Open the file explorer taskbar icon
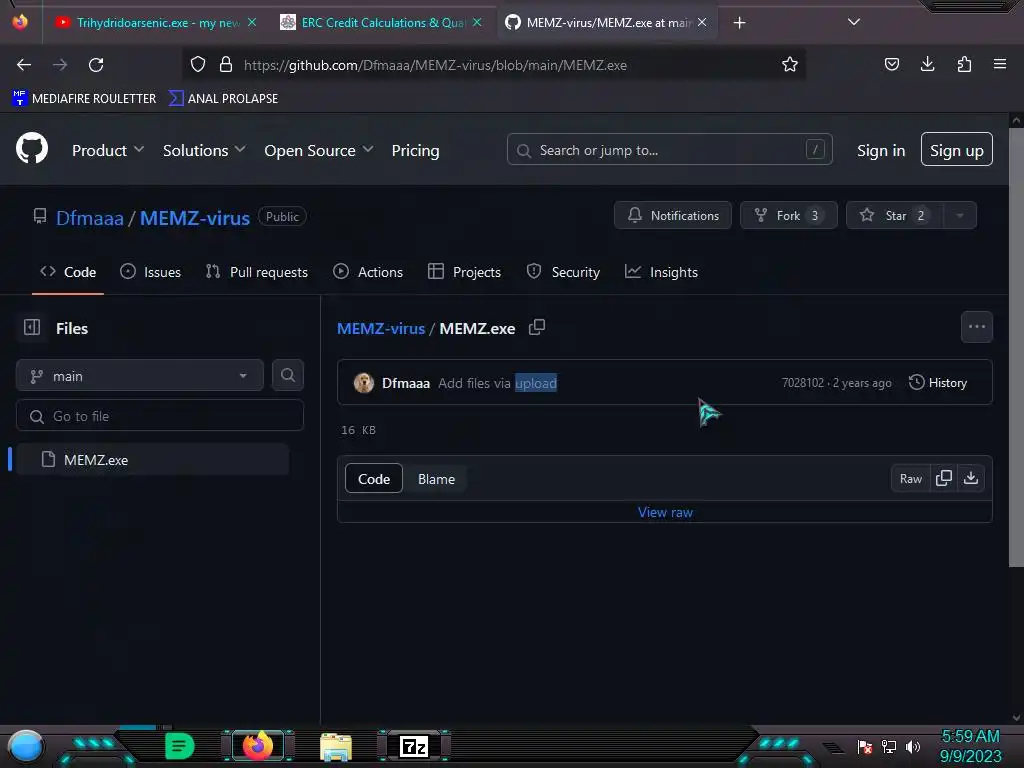Screen dimensions: 1024x768 point(336,747)
